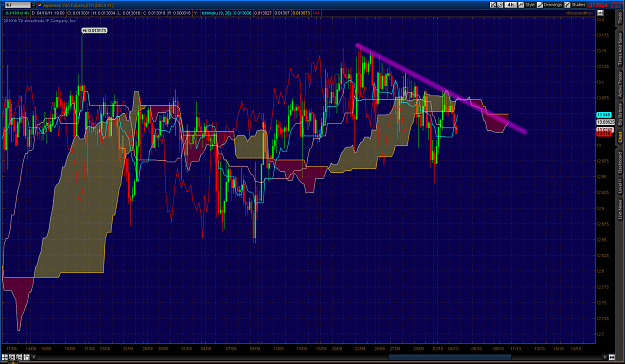Click the first bottom-left chart tool icon
The height and width of the screenshot is (364, 625).
(5, 357)
